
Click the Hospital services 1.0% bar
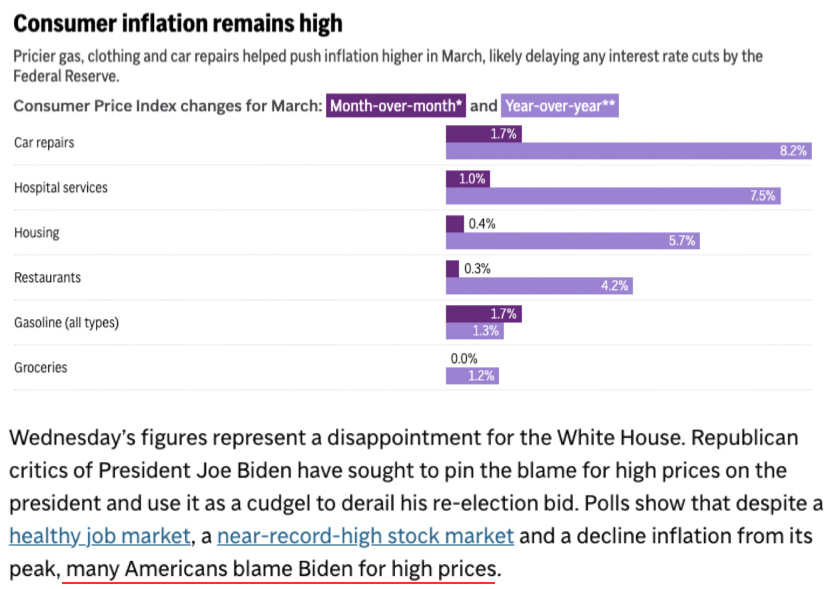point(467,179)
